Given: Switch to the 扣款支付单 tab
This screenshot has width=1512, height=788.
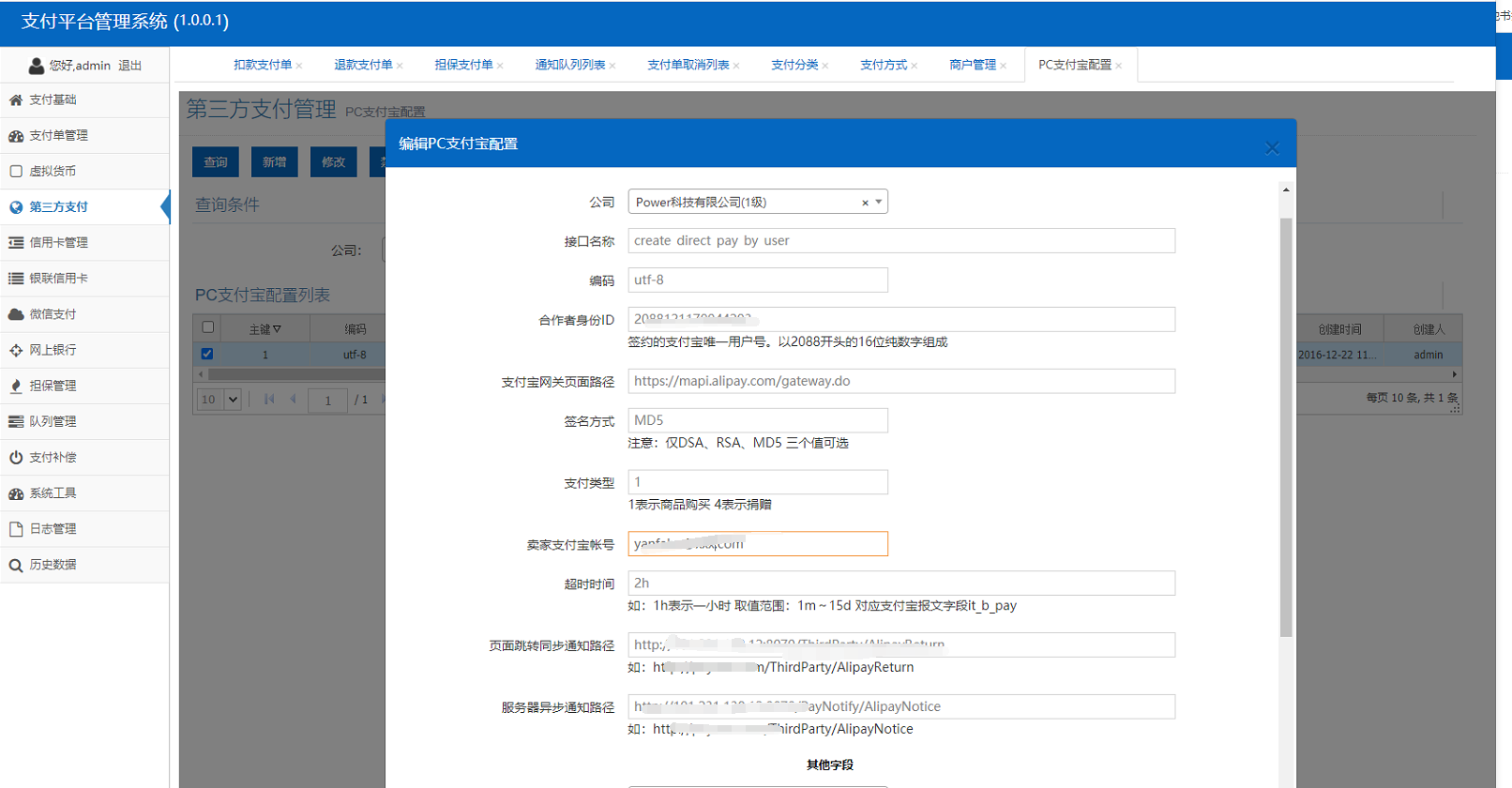Looking at the screenshot, I should [263, 65].
